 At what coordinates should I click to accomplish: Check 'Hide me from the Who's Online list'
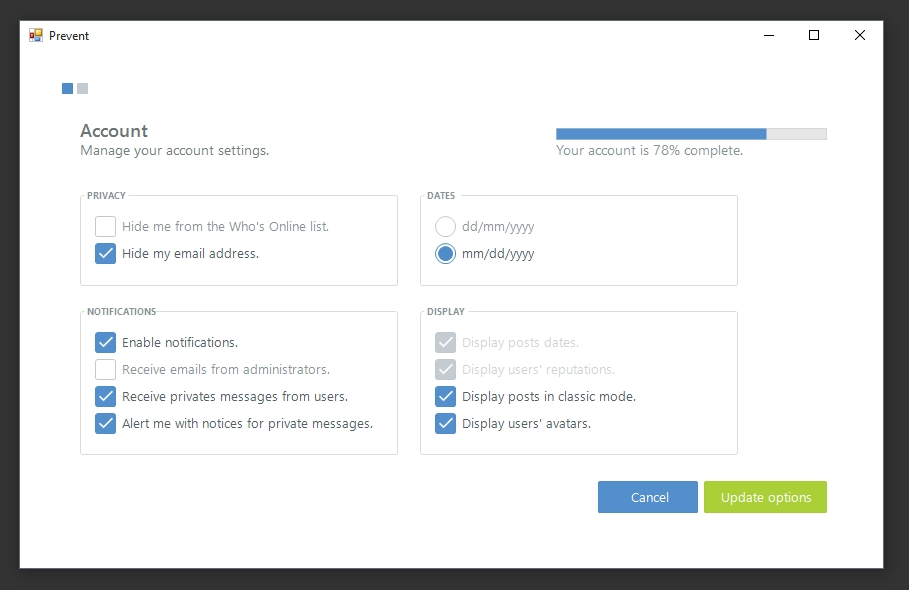click(x=106, y=227)
